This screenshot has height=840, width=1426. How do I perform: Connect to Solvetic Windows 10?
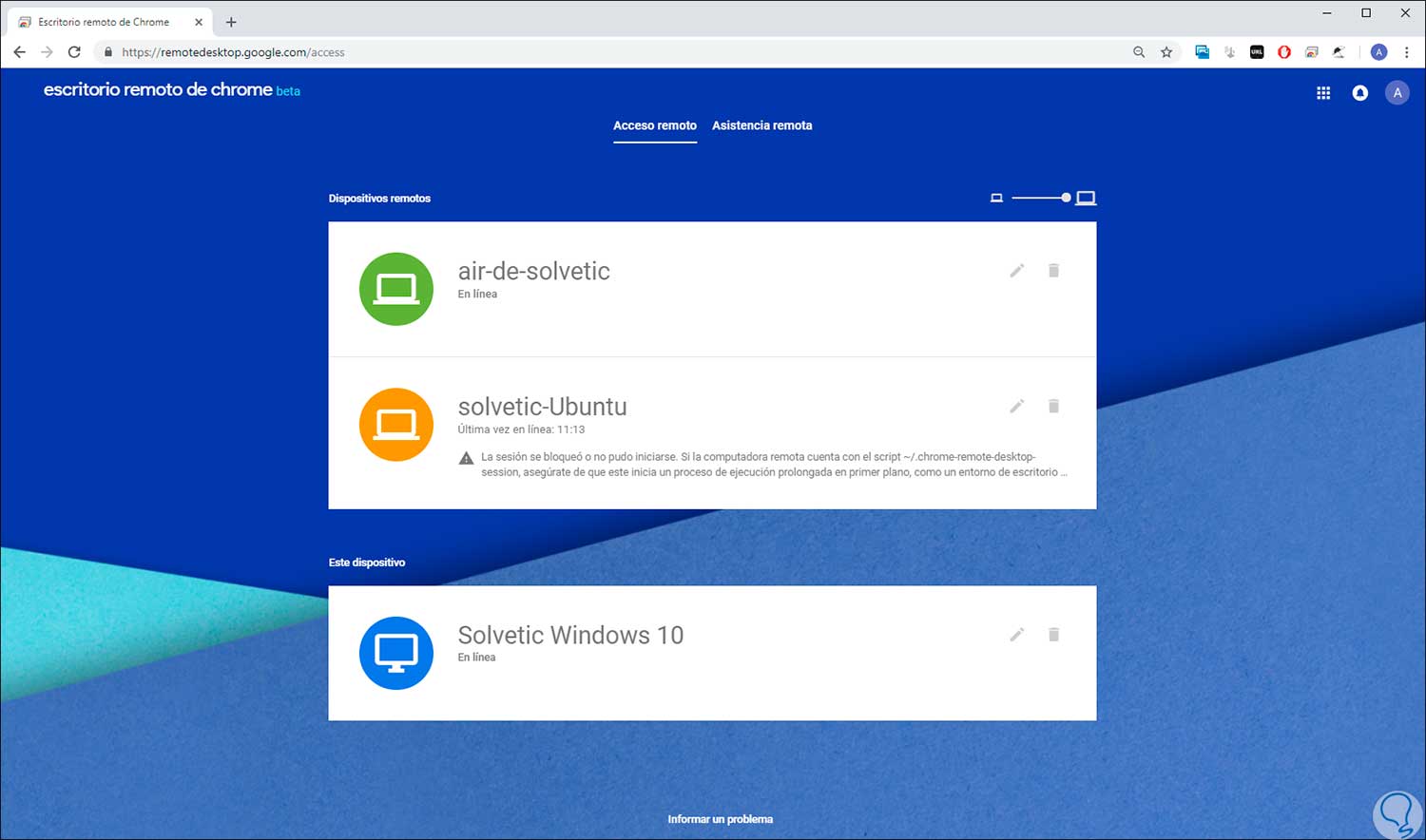coord(712,653)
